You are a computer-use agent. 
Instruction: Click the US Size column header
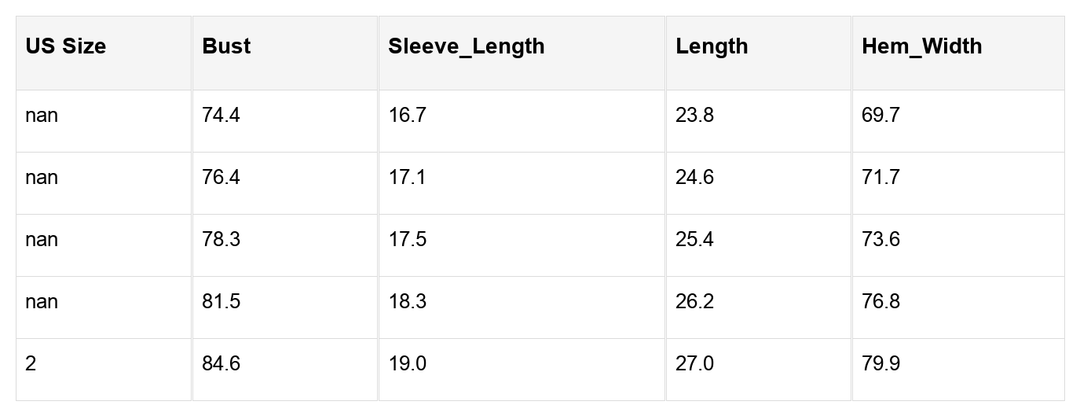pyautogui.click(x=66, y=46)
